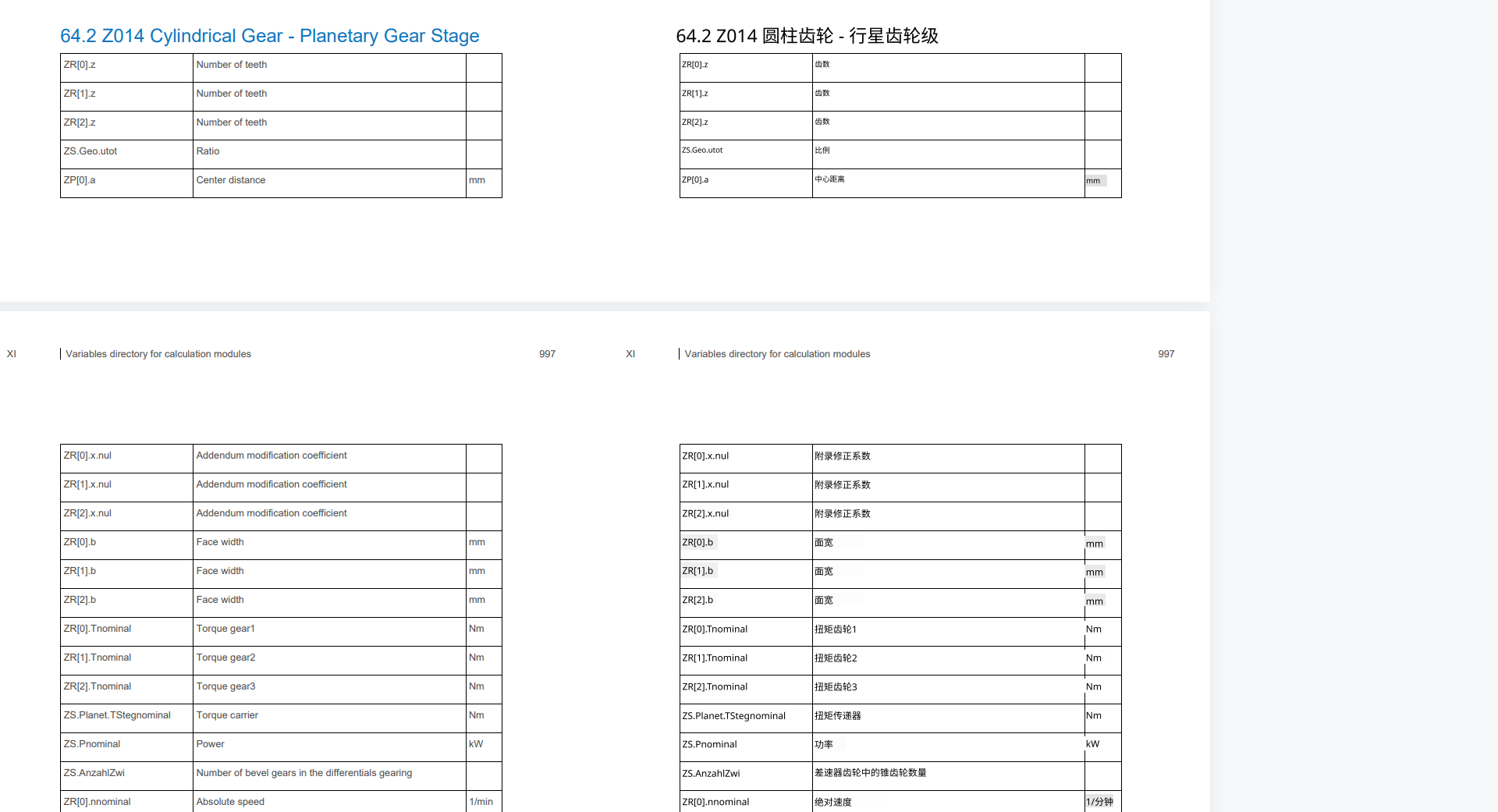
Task: Click the Chinese 中心距离 cell
Action: 829,179
